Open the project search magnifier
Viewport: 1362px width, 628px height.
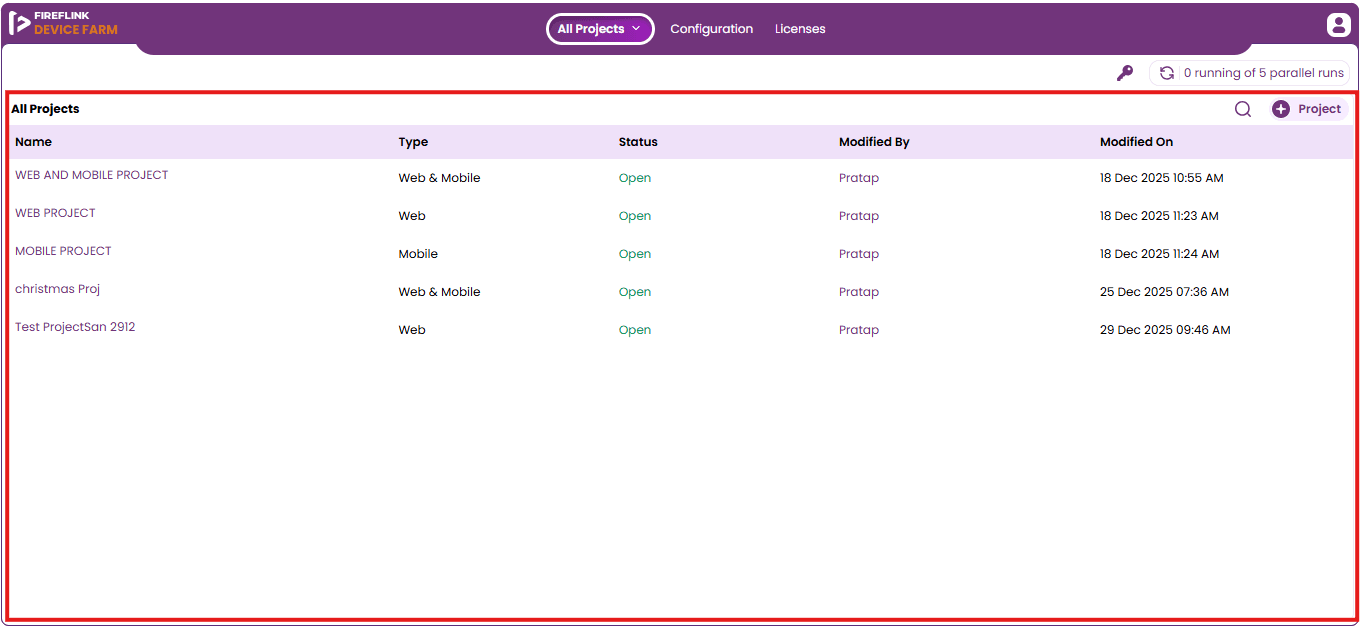click(1243, 109)
